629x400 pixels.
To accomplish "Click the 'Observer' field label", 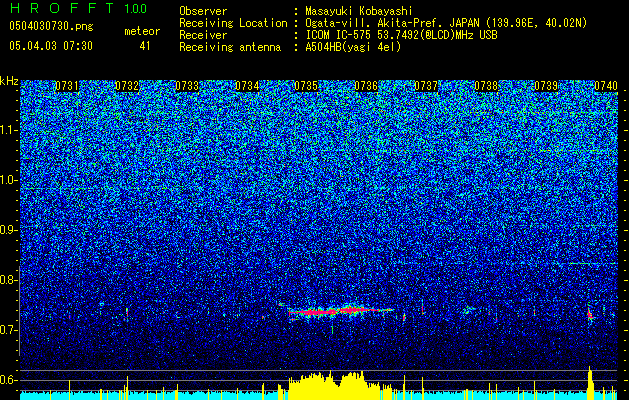I will coord(203,11).
